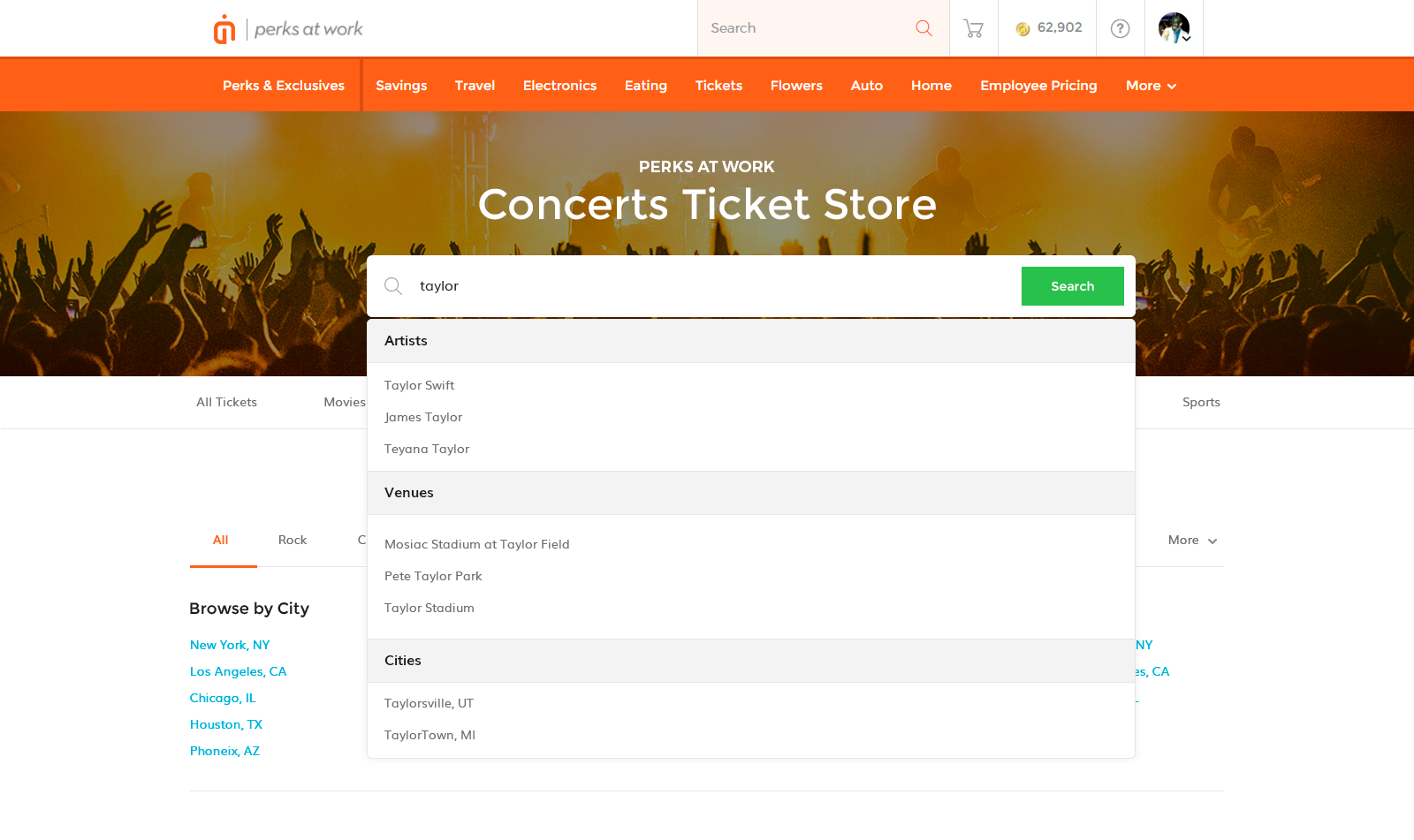Screen dimensions: 1414x840
Task: Select Taylor Swift from artist suggestions
Action: 419,385
